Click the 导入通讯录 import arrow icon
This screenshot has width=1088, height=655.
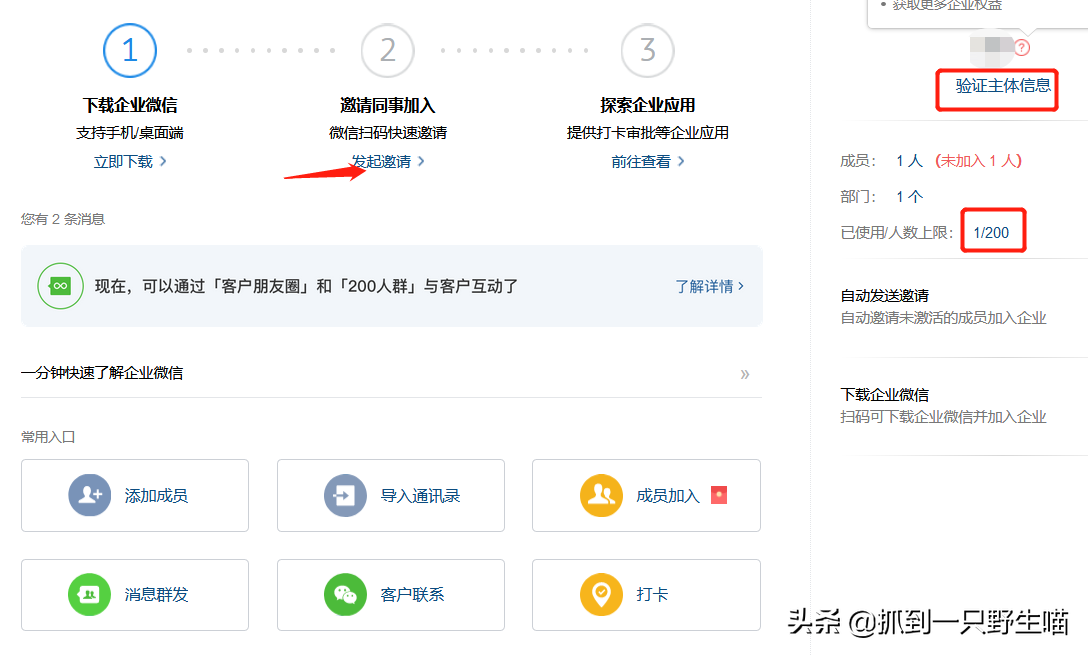[346, 495]
